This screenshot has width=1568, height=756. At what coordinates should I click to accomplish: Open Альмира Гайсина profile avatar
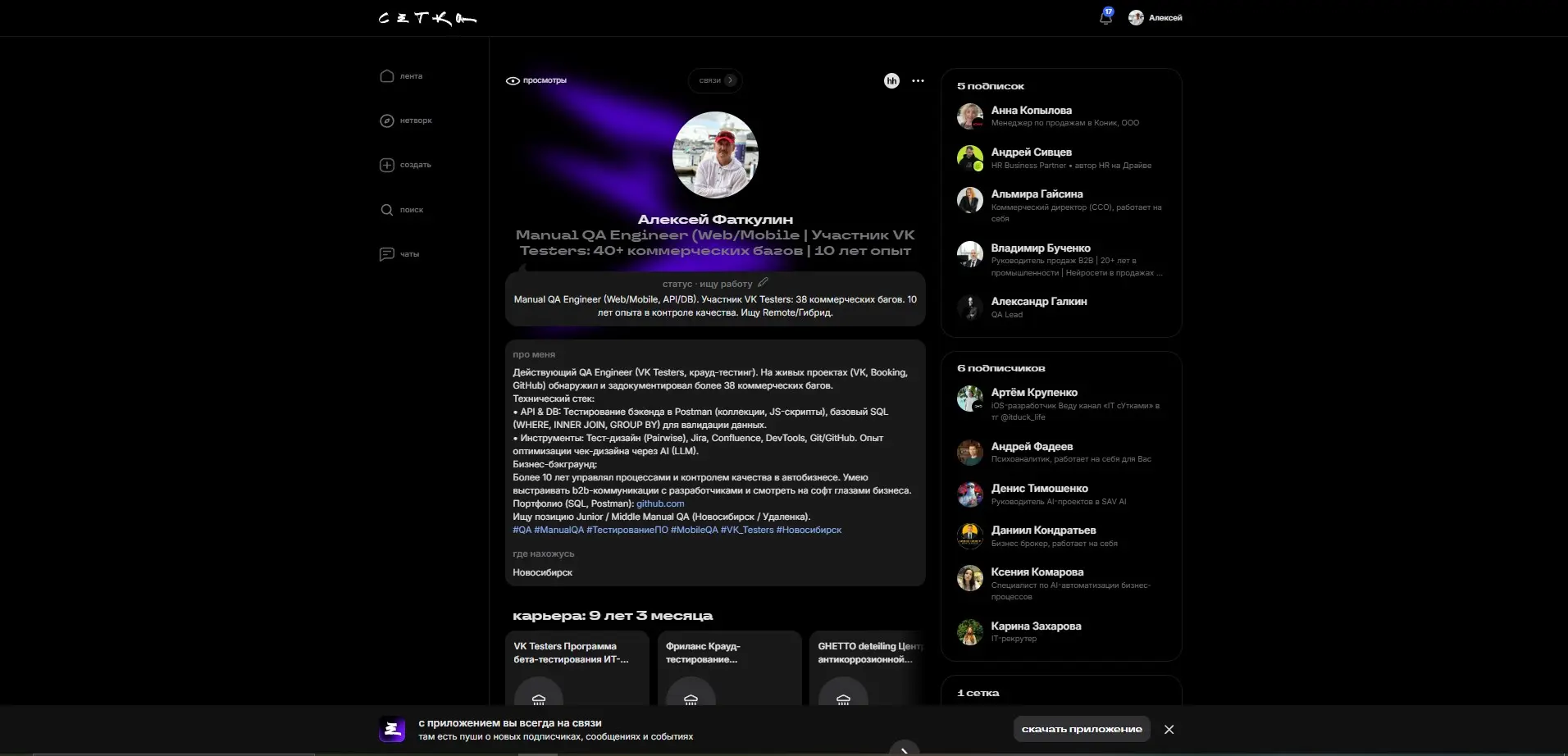(970, 199)
